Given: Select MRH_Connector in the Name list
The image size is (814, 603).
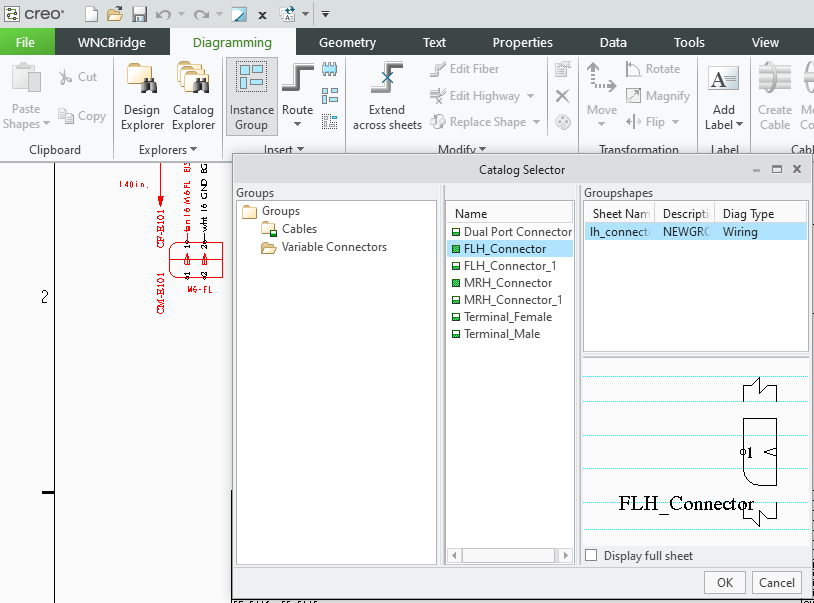Looking at the screenshot, I should 507,283.
